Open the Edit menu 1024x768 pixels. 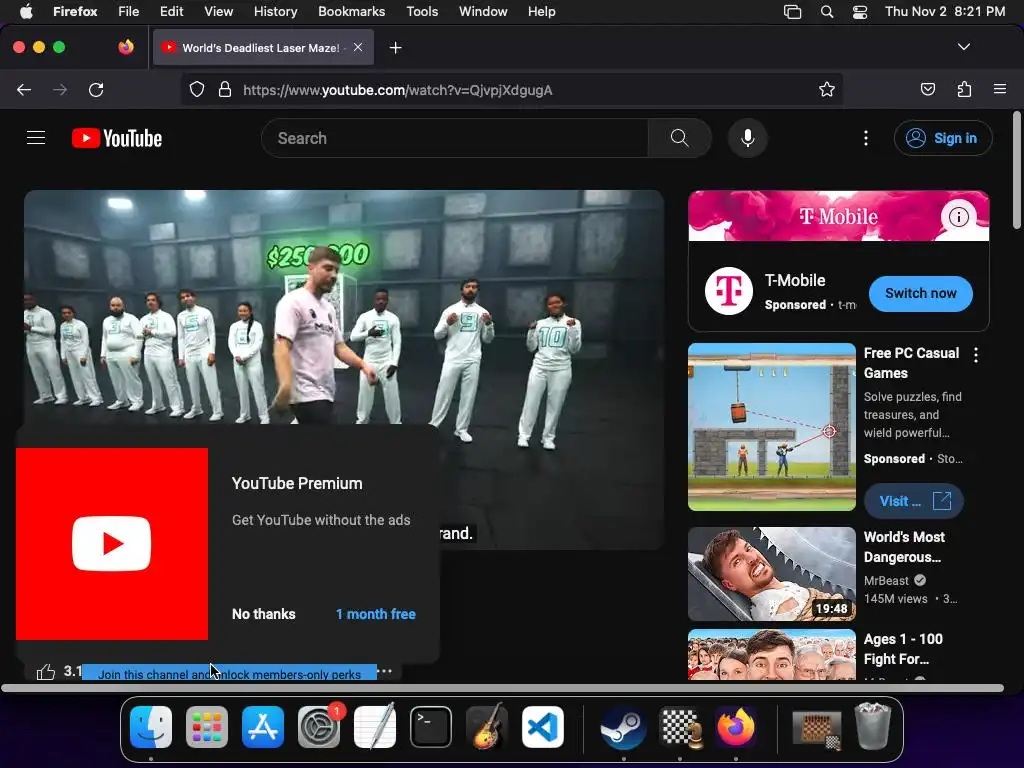point(172,12)
